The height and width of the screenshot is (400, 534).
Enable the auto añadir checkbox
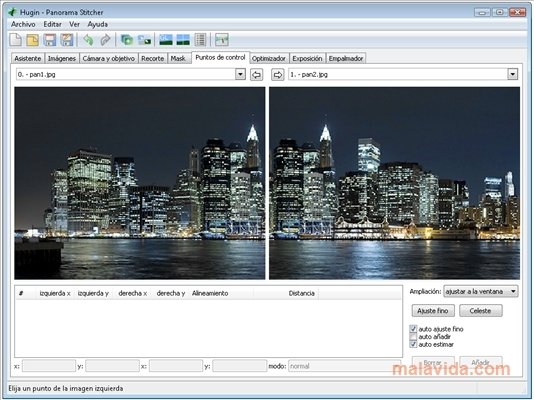pyautogui.click(x=413, y=337)
